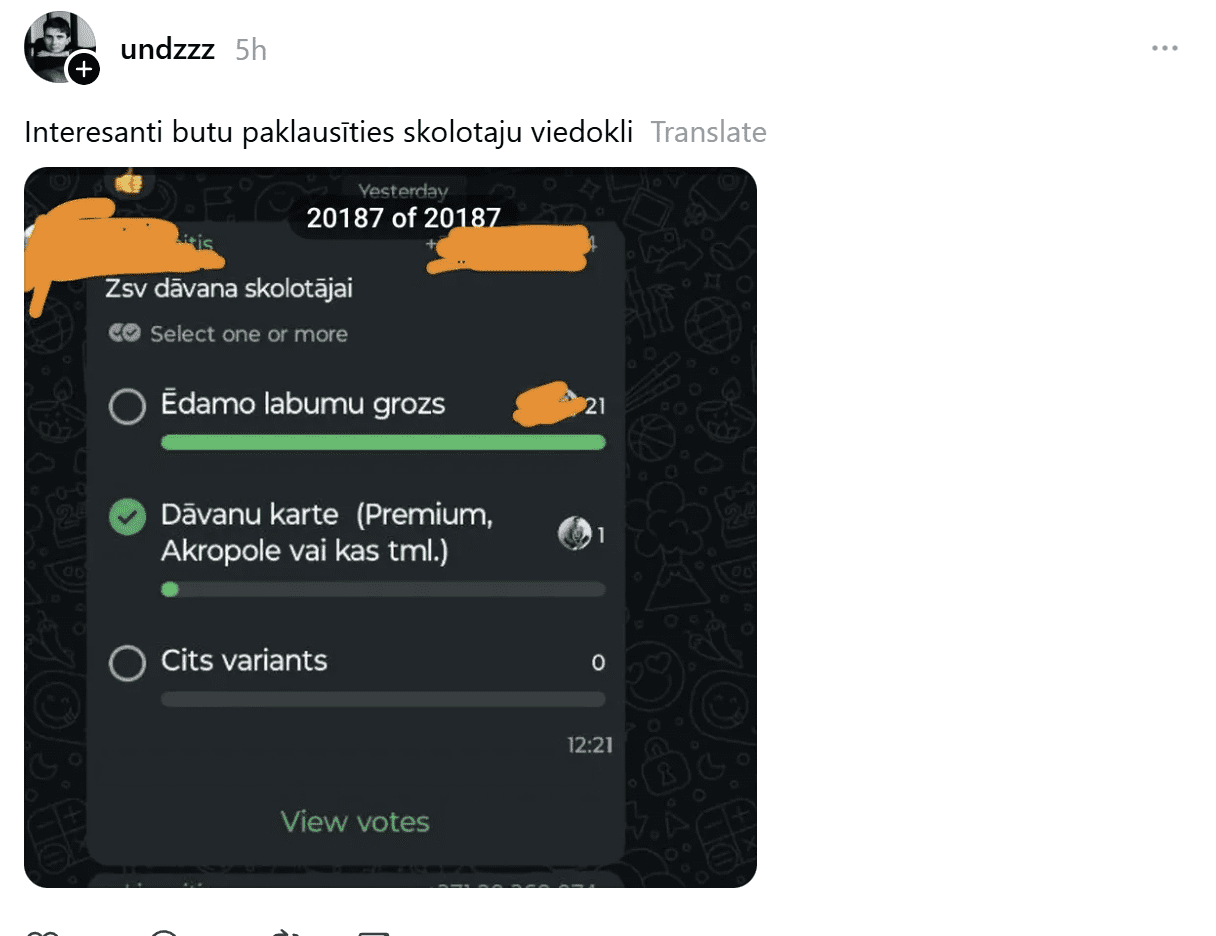Click the Translate link
Viewport: 1216px width, 936px height.
pyautogui.click(x=709, y=132)
